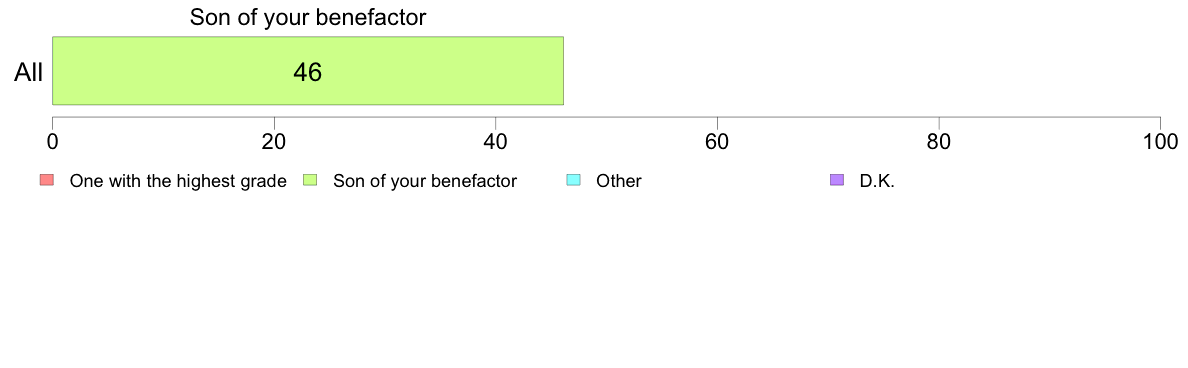The width and height of the screenshot is (1188, 368).
Task: Click the left end of the green bar
Action: click(55, 70)
